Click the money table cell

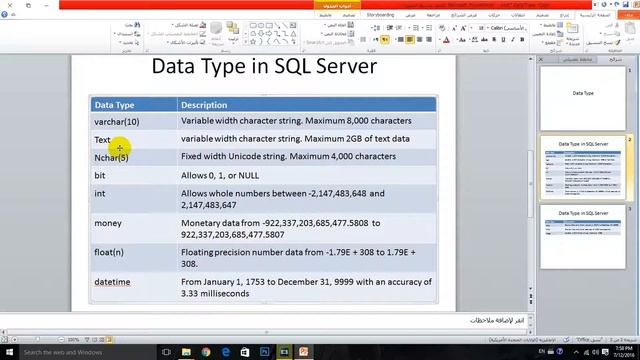[x=134, y=229]
